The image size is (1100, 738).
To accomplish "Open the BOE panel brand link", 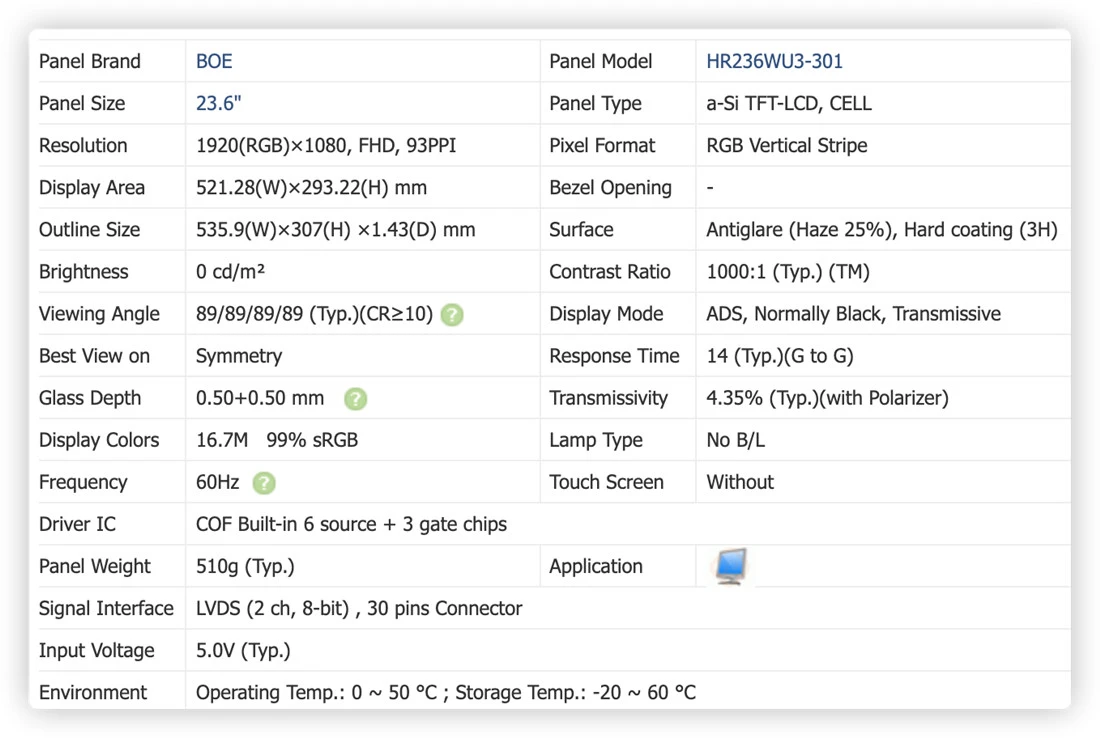I will click(x=214, y=61).
